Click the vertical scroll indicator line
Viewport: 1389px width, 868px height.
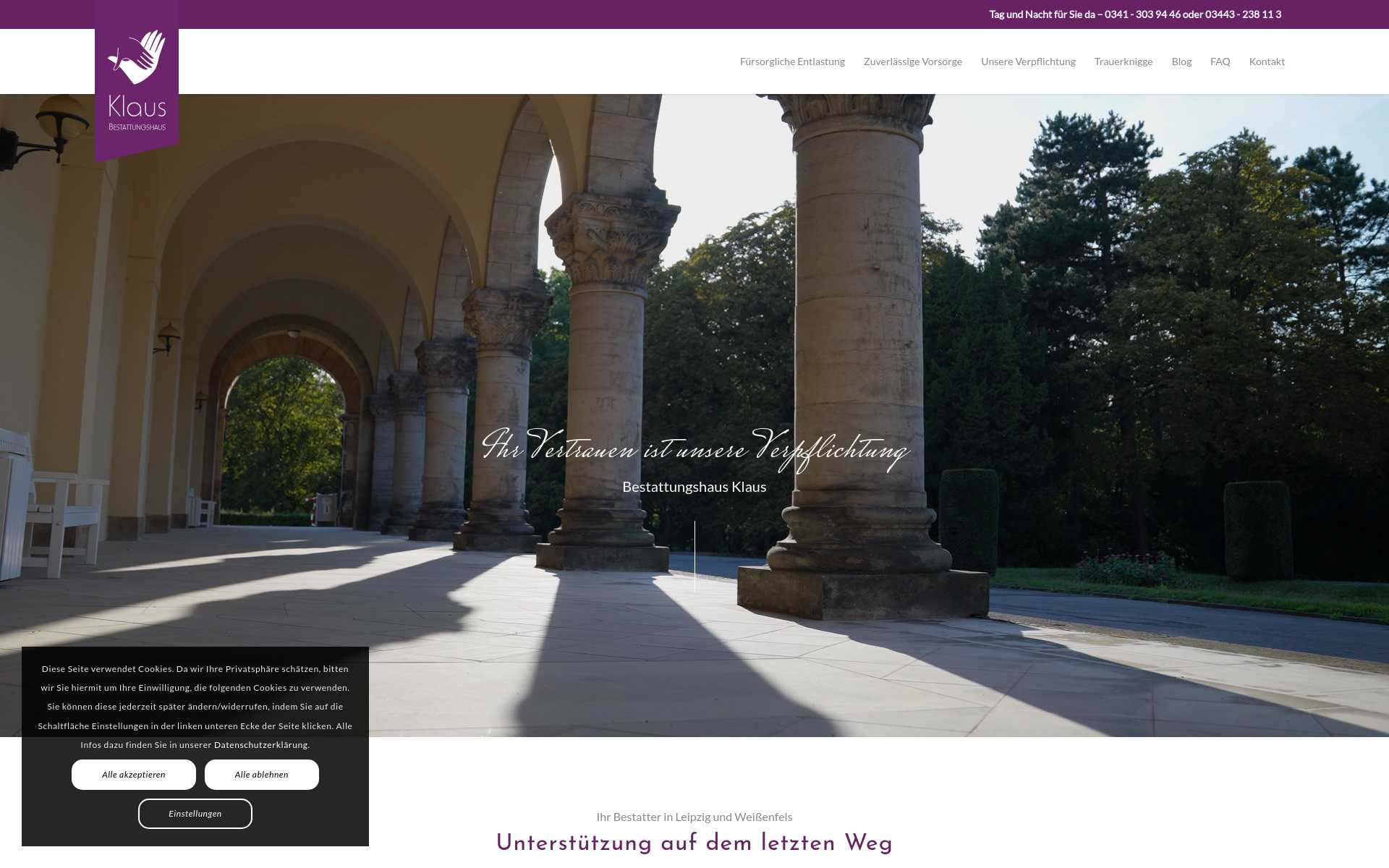[x=694, y=556]
